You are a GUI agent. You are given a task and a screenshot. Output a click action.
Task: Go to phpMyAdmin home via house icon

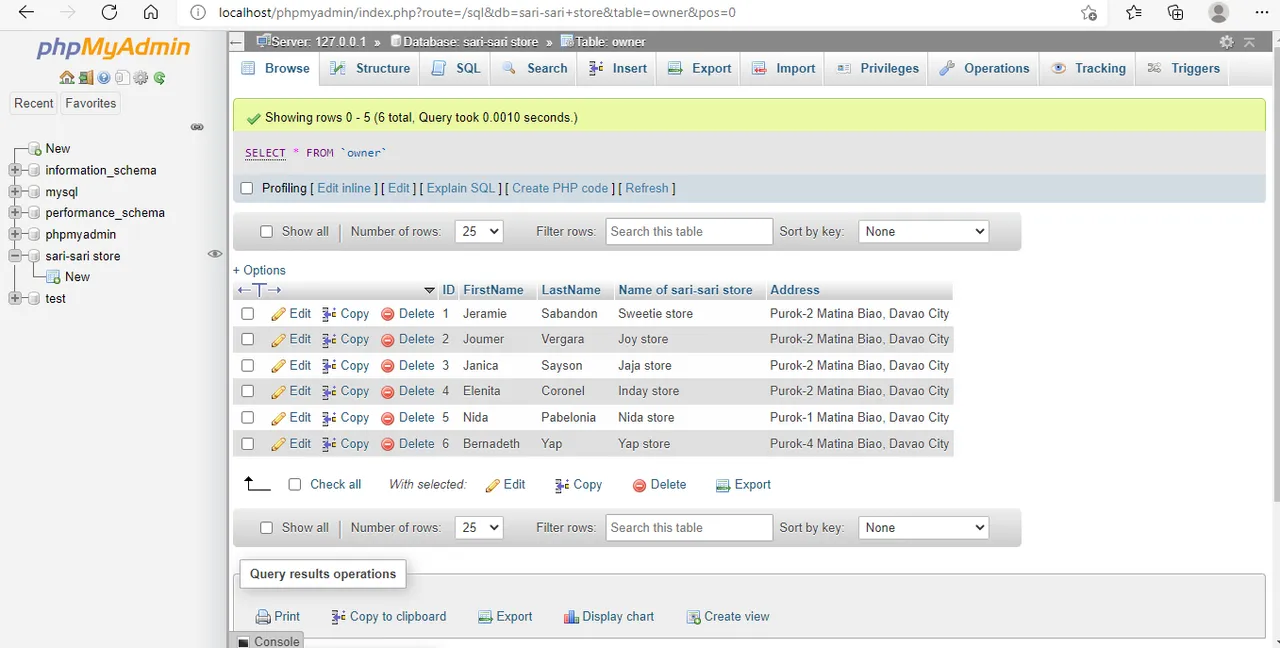point(66,78)
